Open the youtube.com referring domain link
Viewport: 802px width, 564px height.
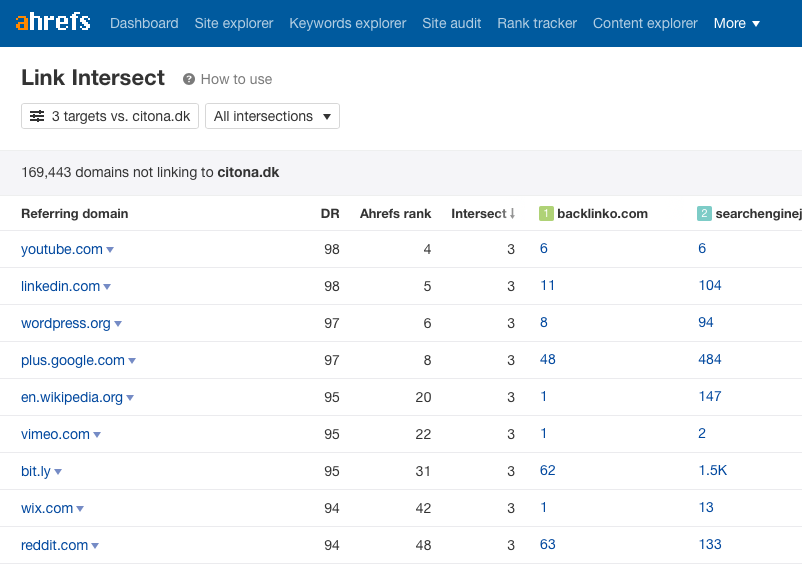click(62, 249)
